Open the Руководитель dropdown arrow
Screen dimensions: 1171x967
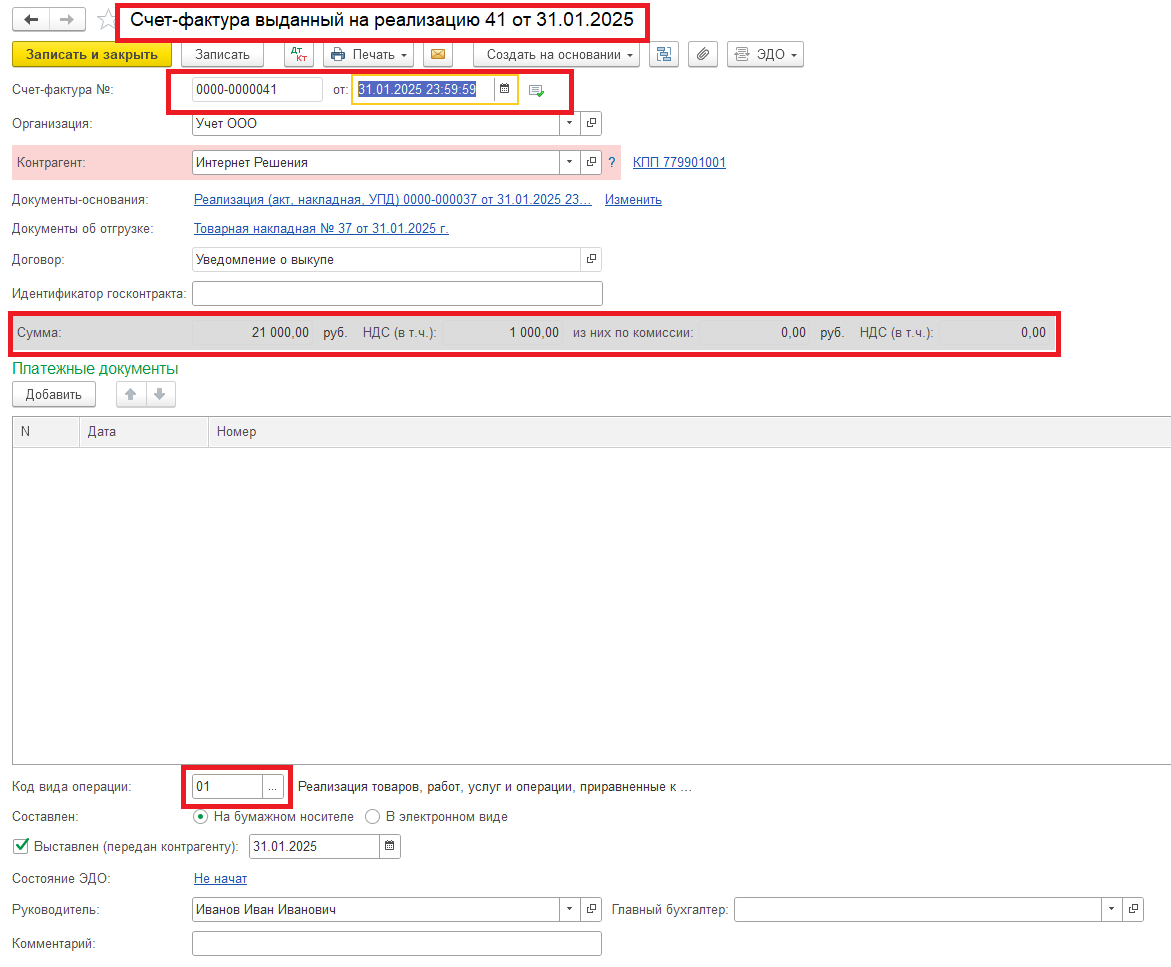click(x=569, y=910)
